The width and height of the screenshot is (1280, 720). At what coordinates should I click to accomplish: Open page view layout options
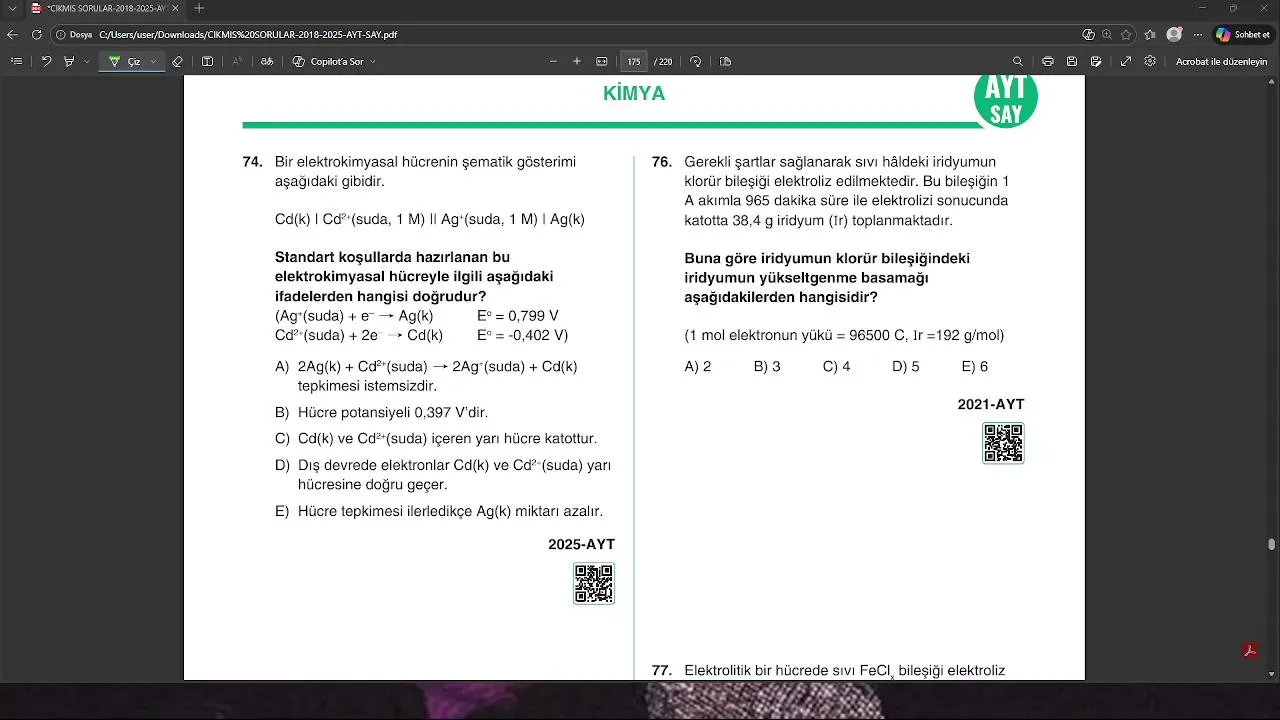[725, 61]
